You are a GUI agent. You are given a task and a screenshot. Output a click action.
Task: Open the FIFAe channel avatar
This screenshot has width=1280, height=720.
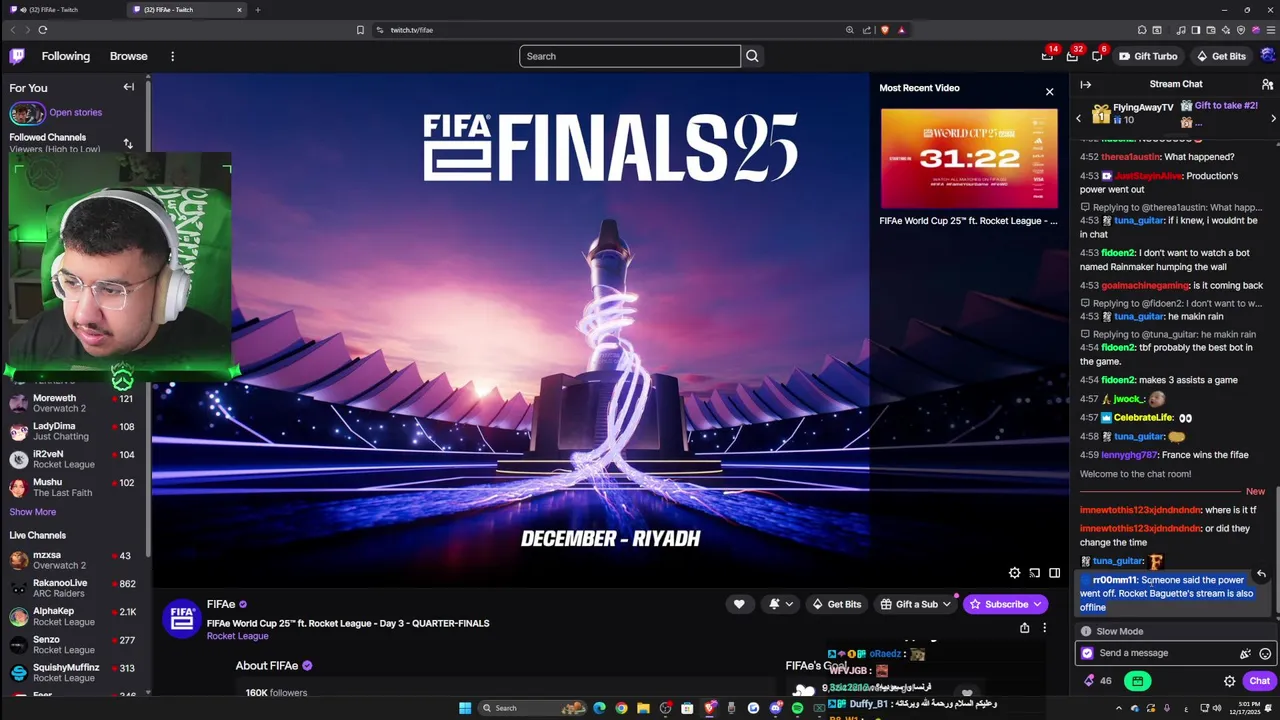(x=181, y=619)
